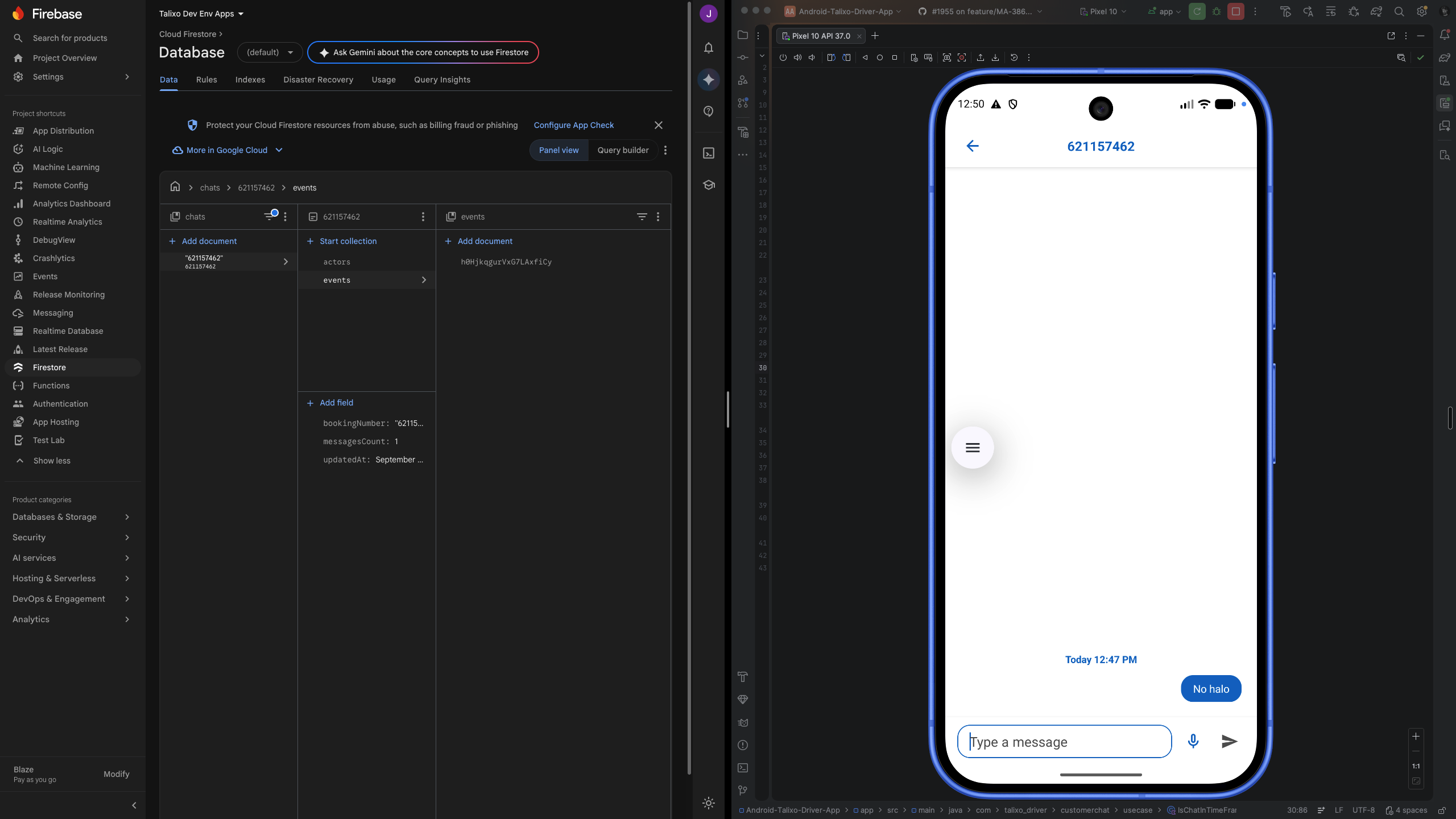This screenshot has width=1456, height=819.
Task: Click the Debug bug icon in Android Studio
Action: coord(1217,11)
